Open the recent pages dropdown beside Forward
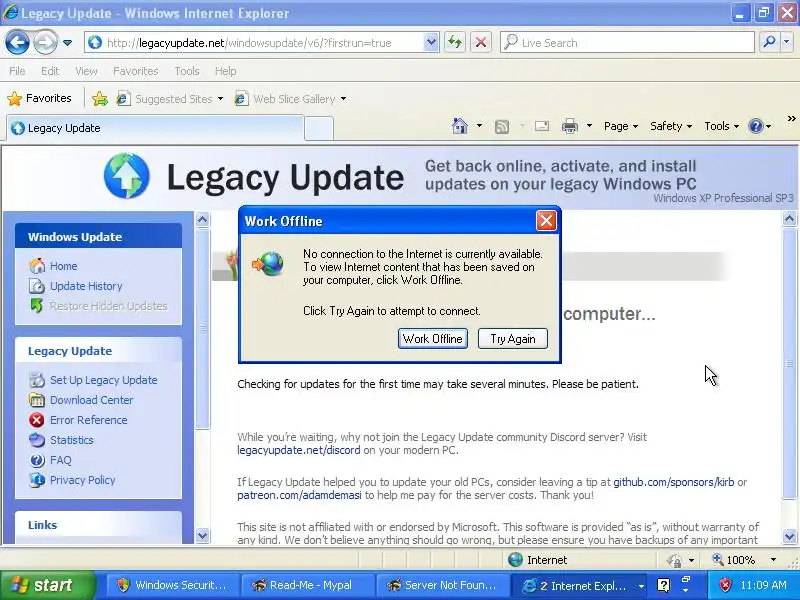The height and width of the screenshot is (600, 800). (x=67, y=43)
